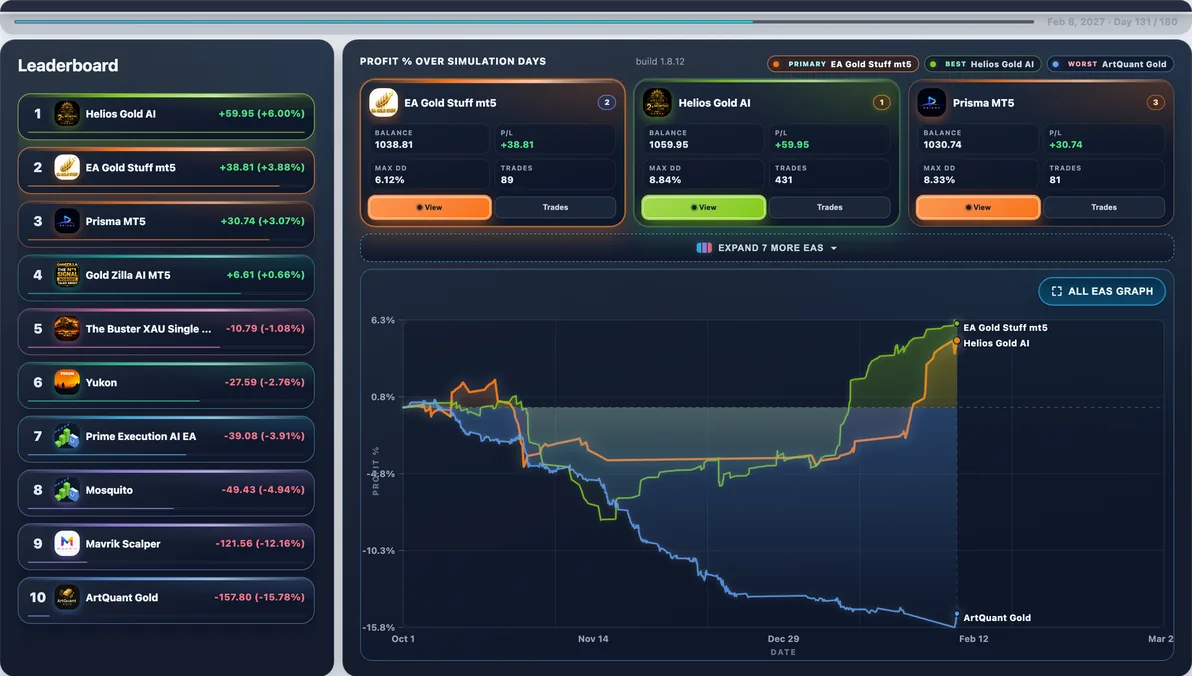Select the Worst ArtQuant Gold legend chip
This screenshot has height=676, width=1192.
(x=1111, y=65)
